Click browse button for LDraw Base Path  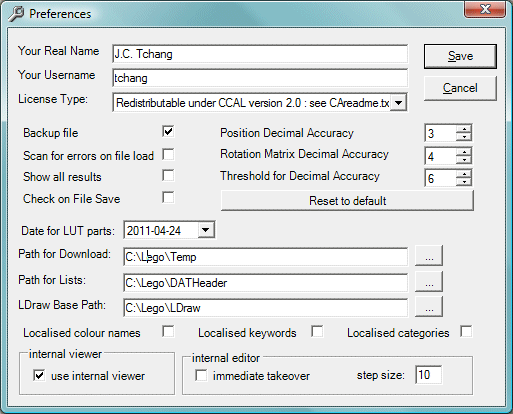click(429, 306)
